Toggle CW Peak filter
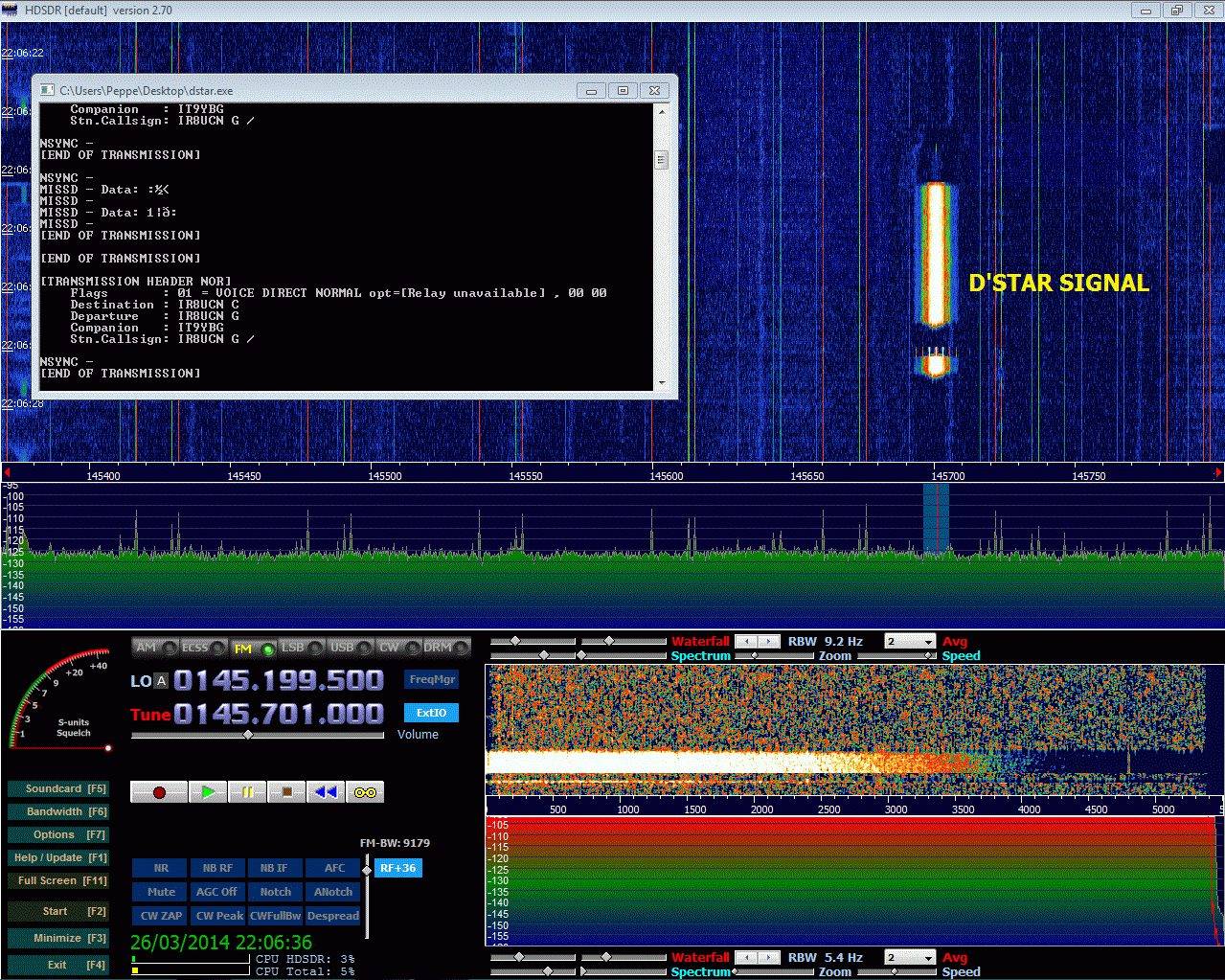 point(217,916)
